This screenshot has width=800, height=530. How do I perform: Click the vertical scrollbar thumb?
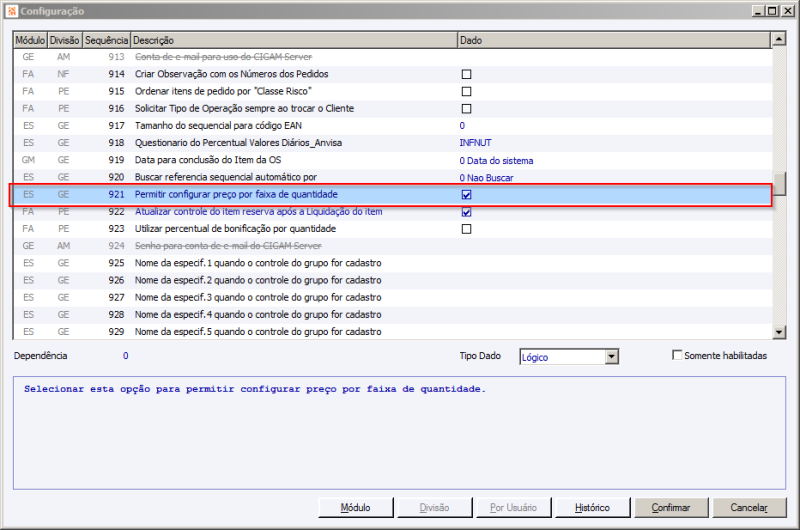click(x=779, y=184)
